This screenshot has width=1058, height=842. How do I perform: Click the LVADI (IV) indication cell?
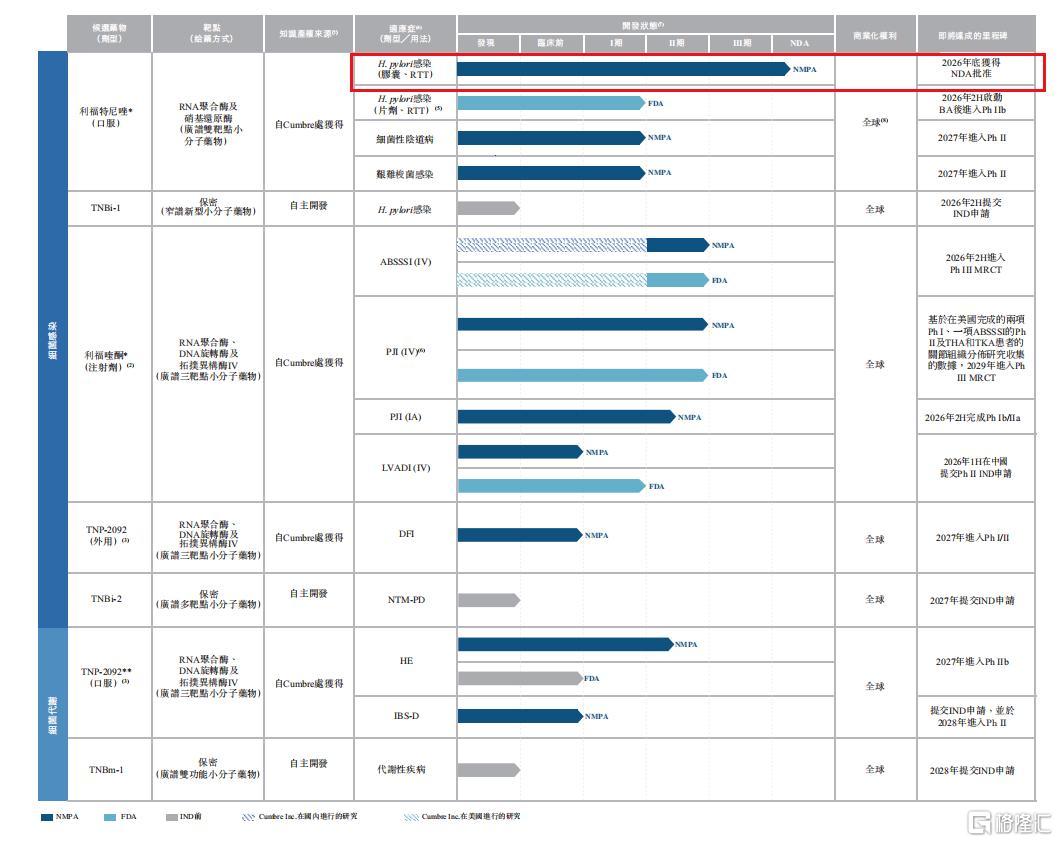tap(405, 468)
